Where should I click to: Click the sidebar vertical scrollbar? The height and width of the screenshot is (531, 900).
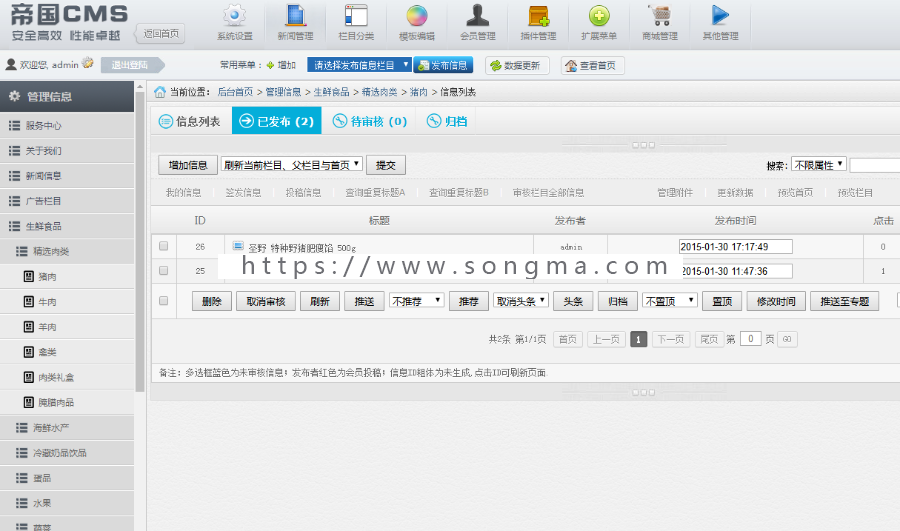(140, 241)
